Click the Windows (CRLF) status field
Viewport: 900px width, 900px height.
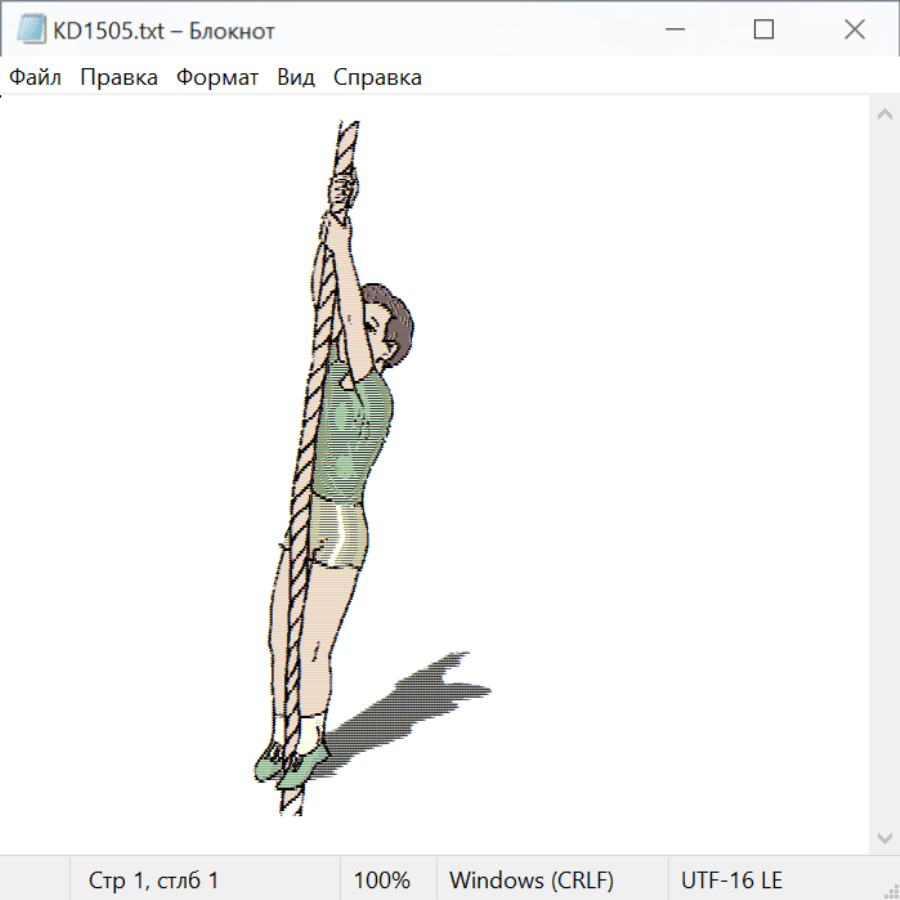coord(531,880)
